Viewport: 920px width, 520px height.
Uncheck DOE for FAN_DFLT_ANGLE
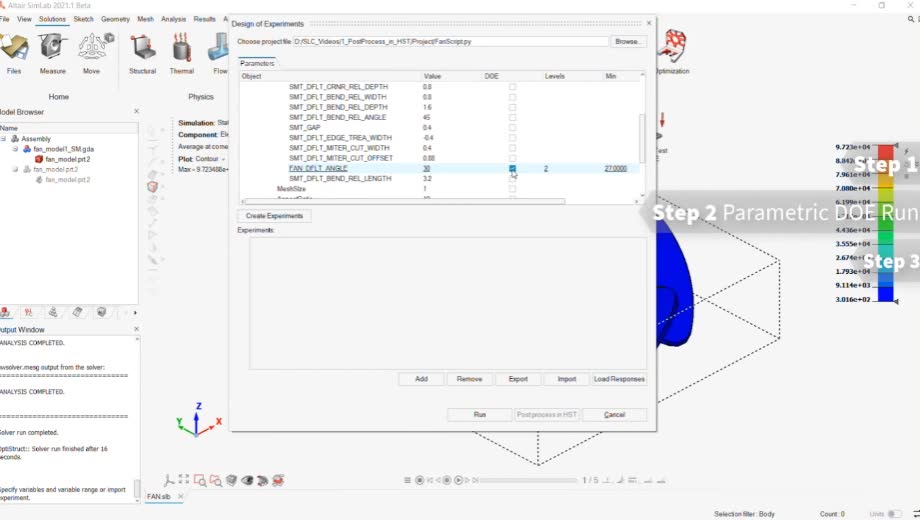[513, 168]
